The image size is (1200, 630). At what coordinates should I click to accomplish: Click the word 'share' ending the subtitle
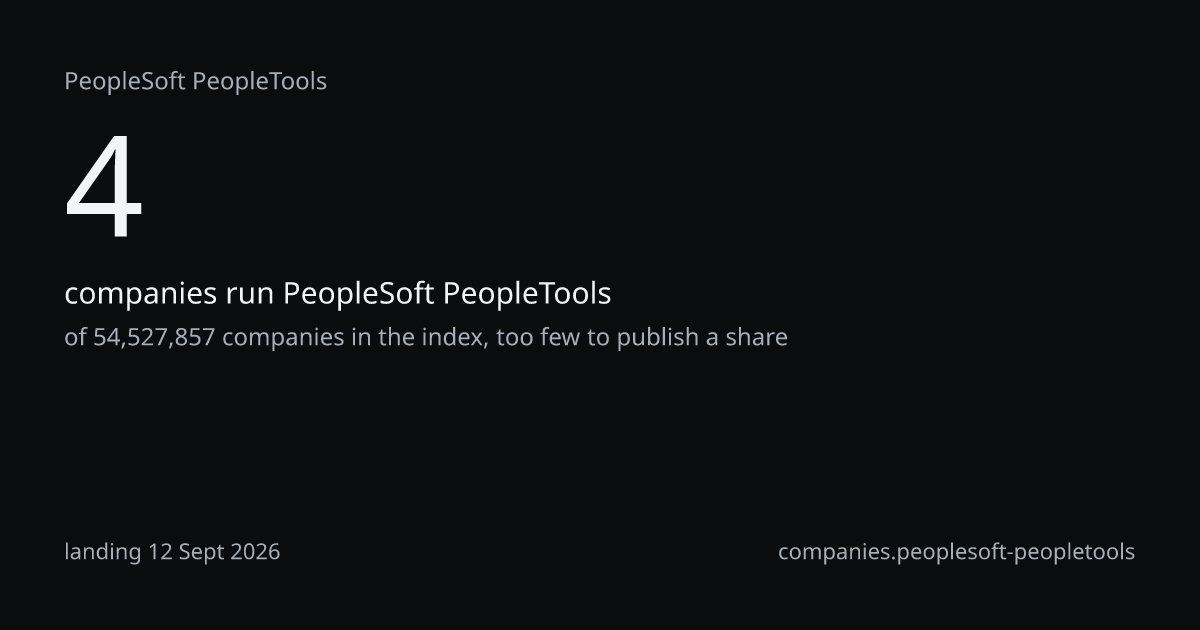point(756,337)
